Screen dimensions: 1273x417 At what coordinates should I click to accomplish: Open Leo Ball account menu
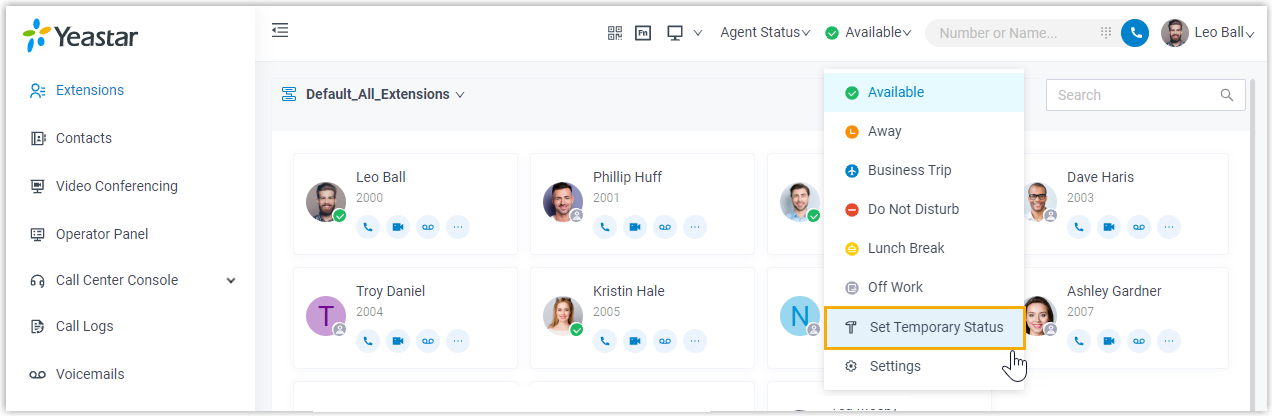1208,33
